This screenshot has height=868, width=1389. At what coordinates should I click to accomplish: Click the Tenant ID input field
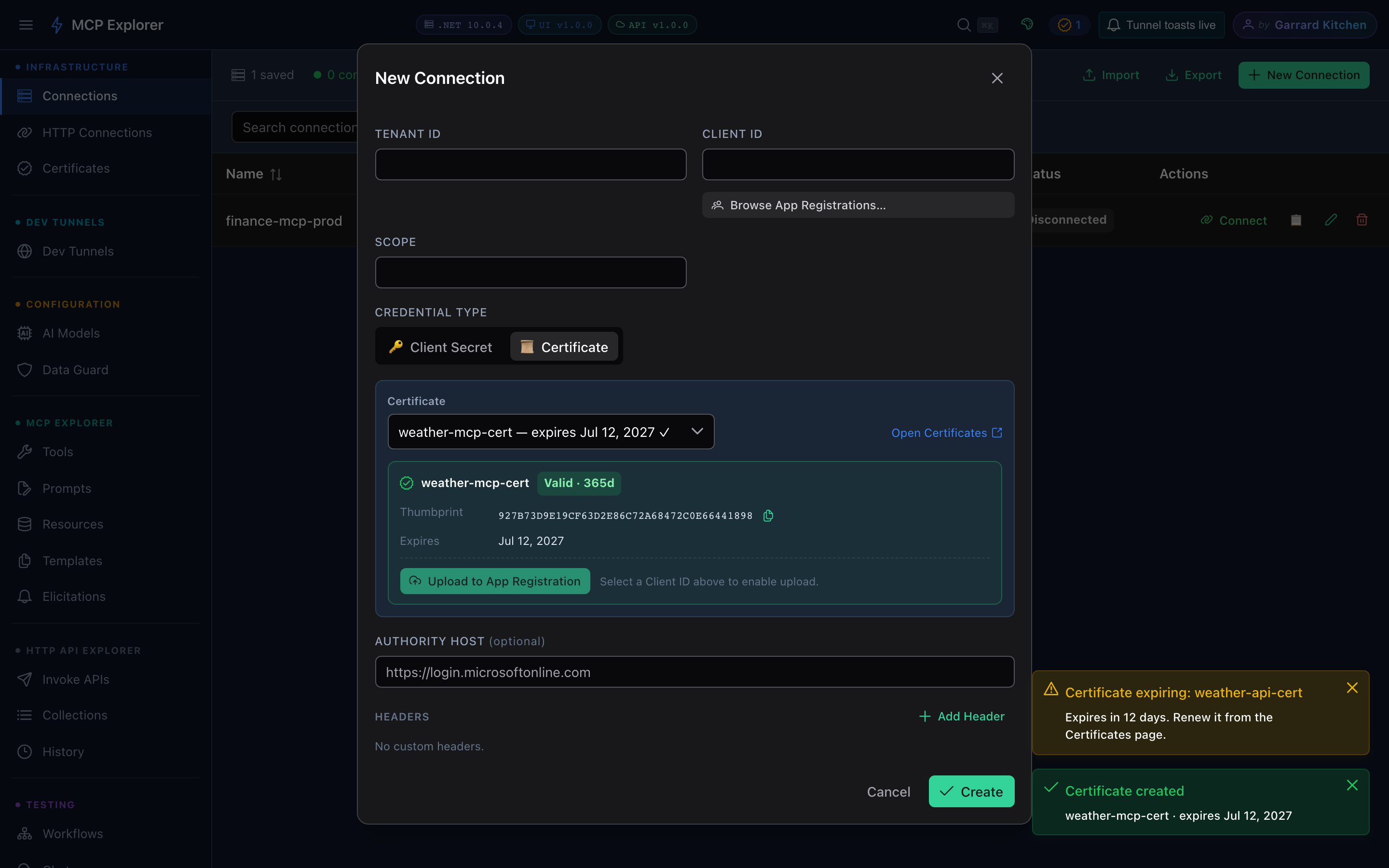[x=531, y=165]
